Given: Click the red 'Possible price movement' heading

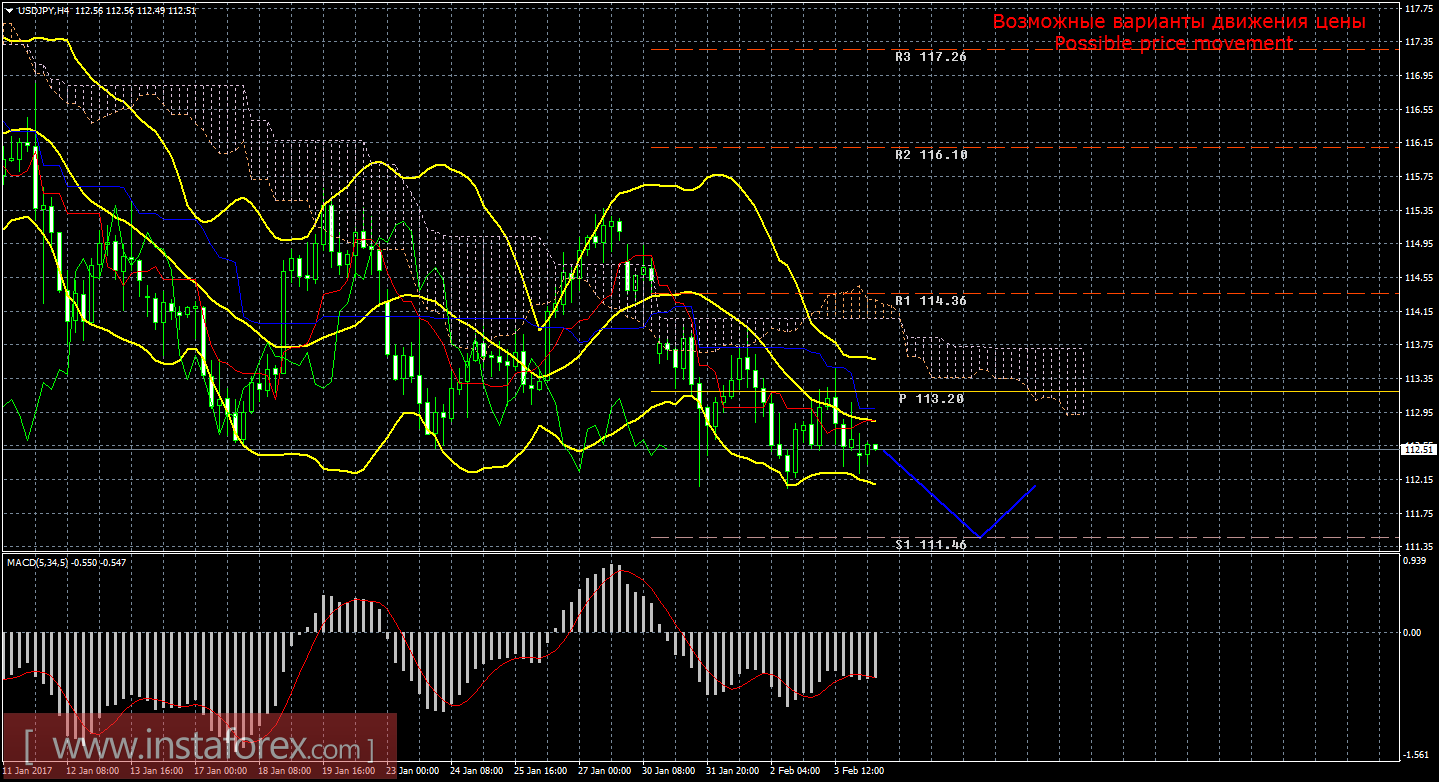Looking at the screenshot, I should click(x=1173, y=44).
